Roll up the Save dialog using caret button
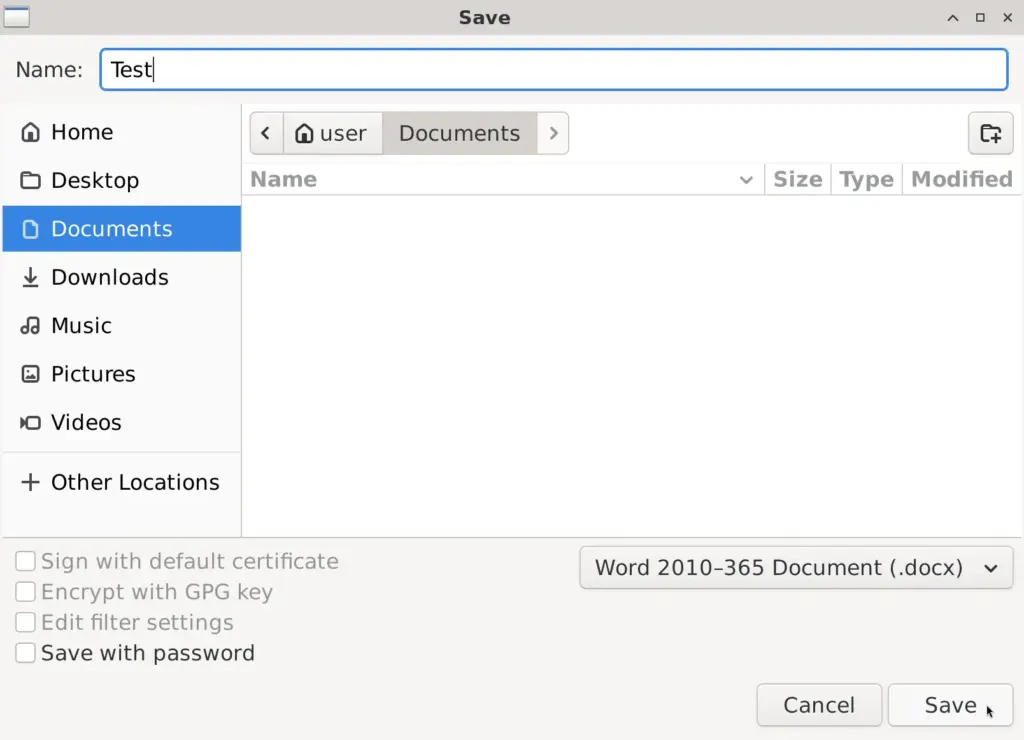 (953, 18)
